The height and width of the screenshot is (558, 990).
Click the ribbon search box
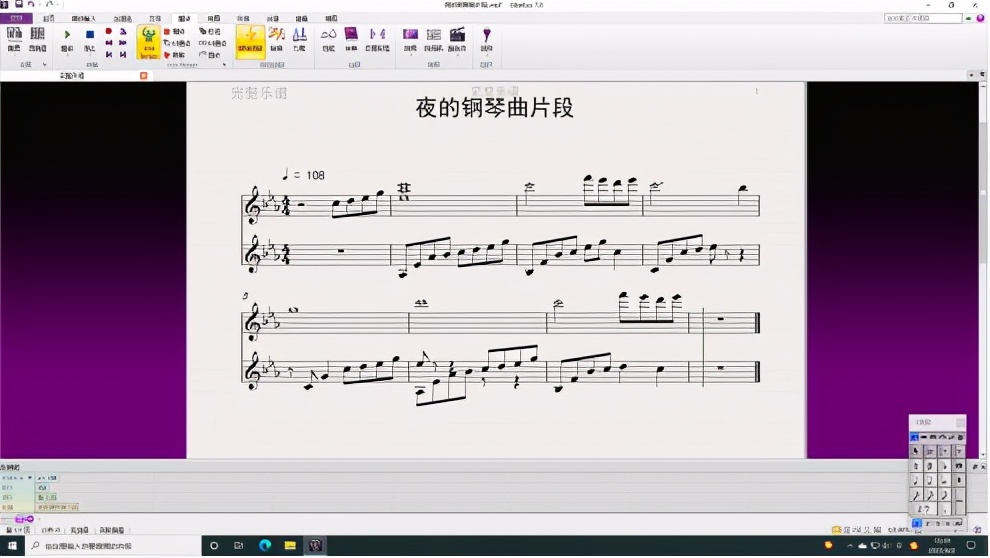pos(923,18)
